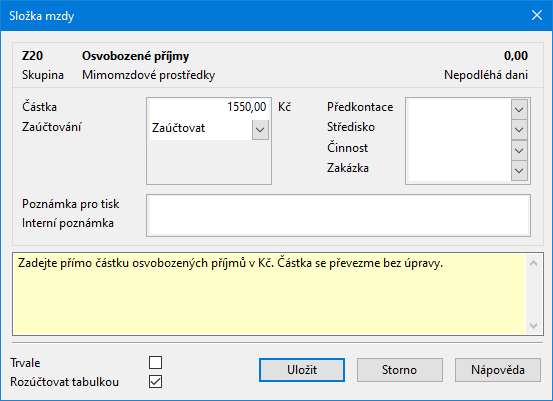Enable the Trvale checkbox

156,362
